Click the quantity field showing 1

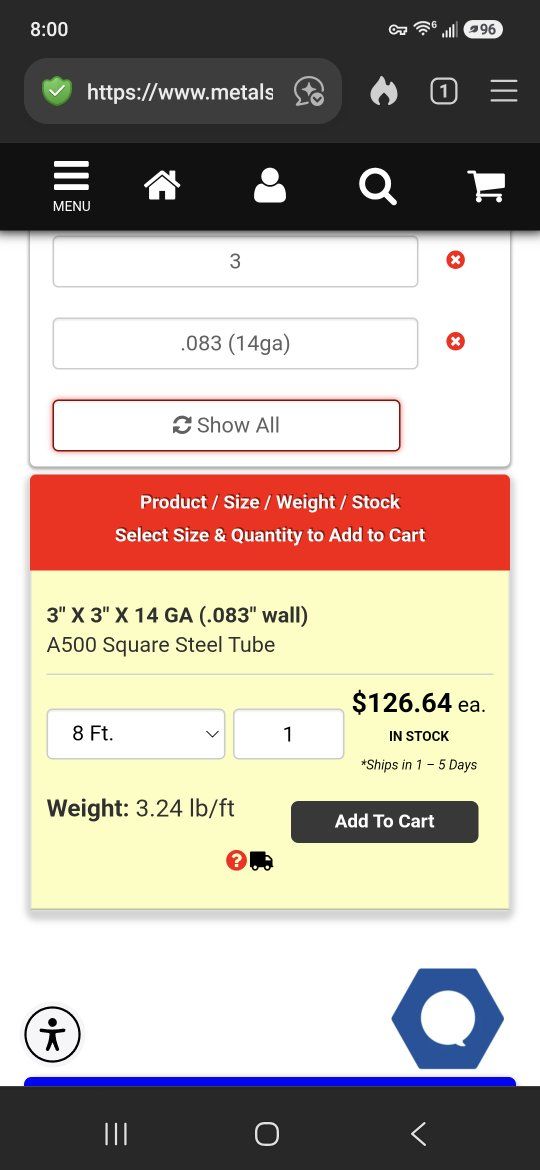(289, 733)
